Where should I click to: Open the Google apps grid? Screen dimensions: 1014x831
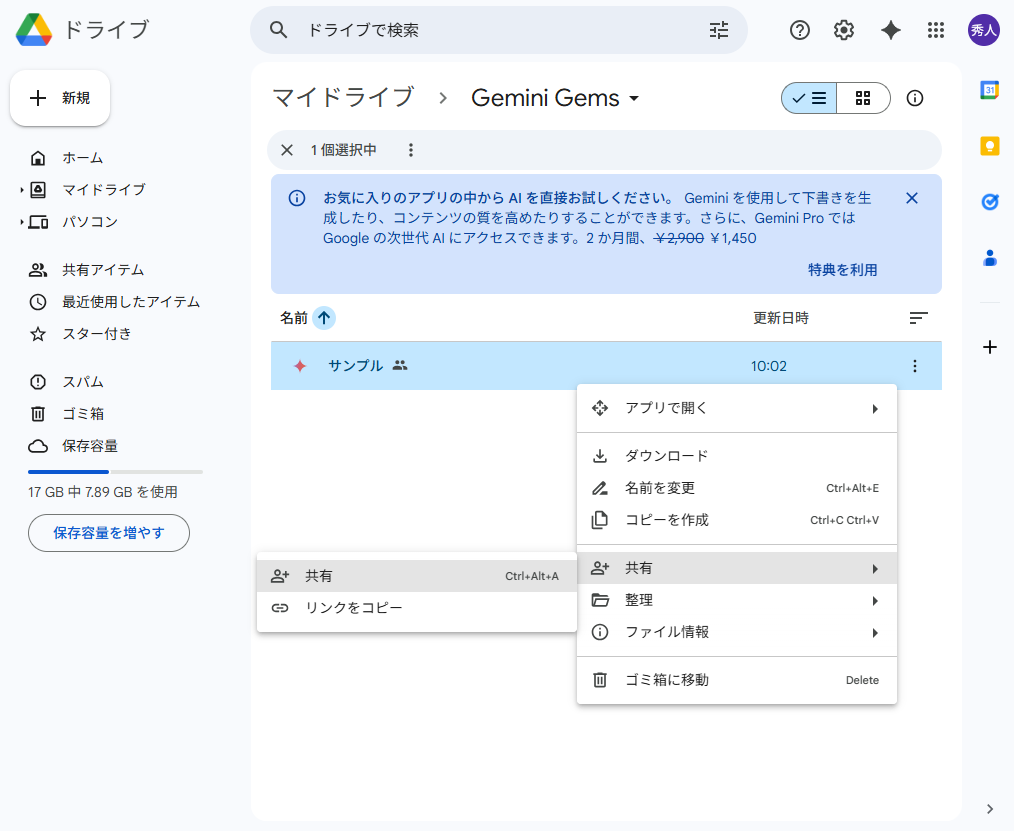coord(936,30)
